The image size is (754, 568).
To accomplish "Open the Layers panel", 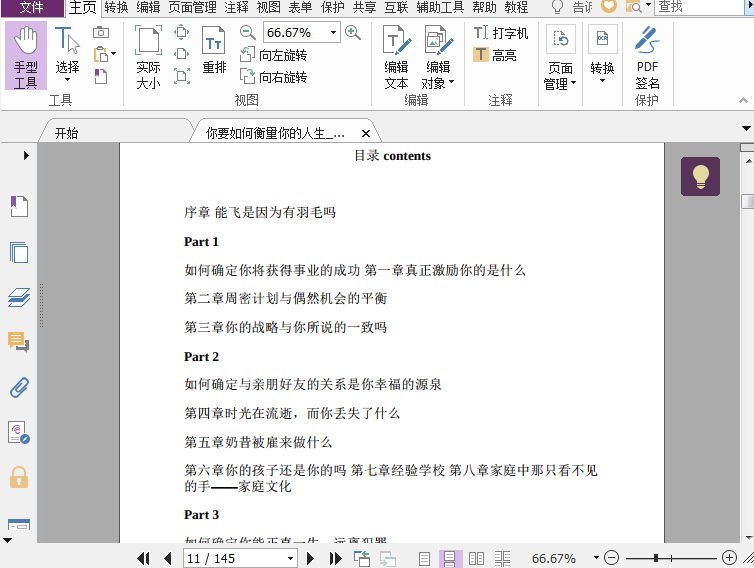I will (19, 297).
